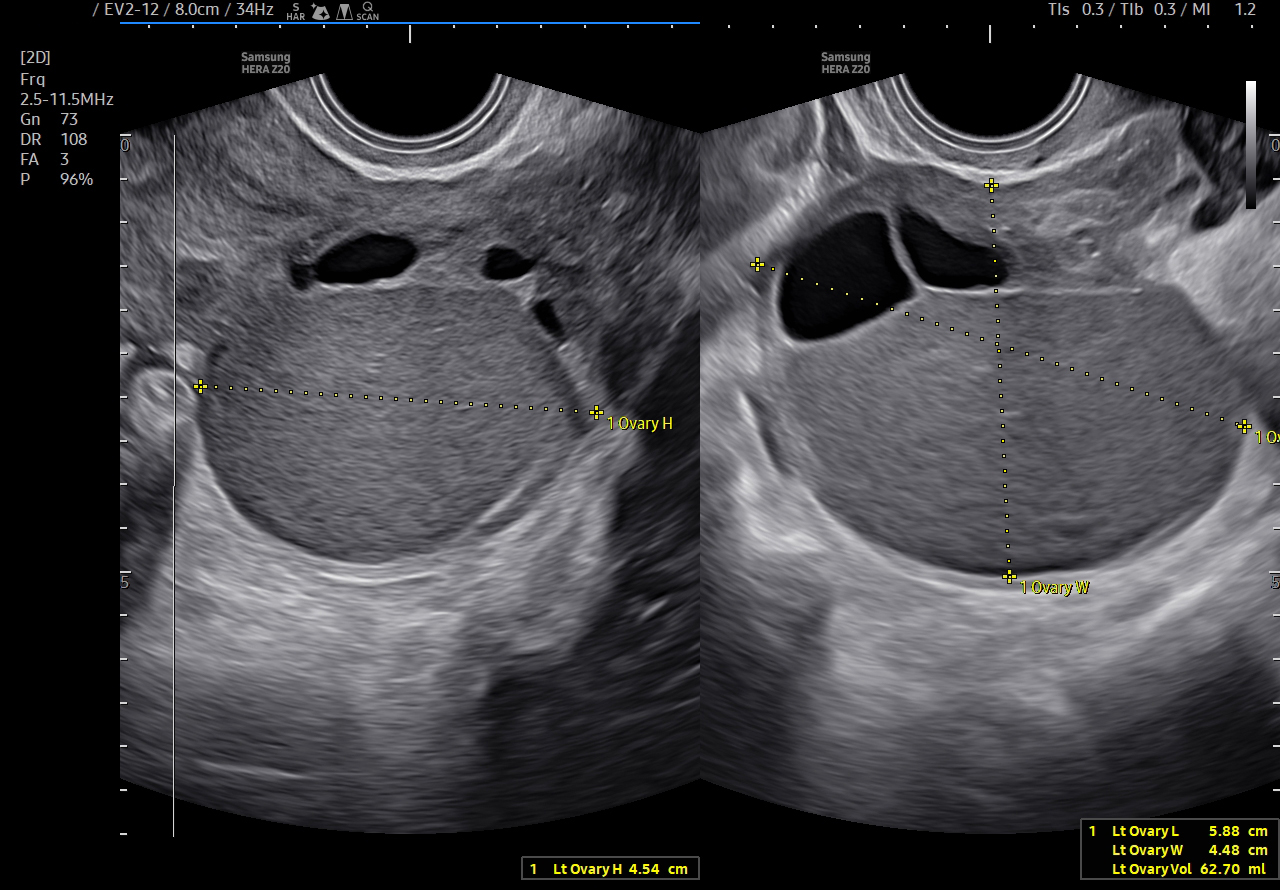This screenshot has width=1280, height=890.
Task: Select right caliper of ovary length line
Action: click(1243, 426)
